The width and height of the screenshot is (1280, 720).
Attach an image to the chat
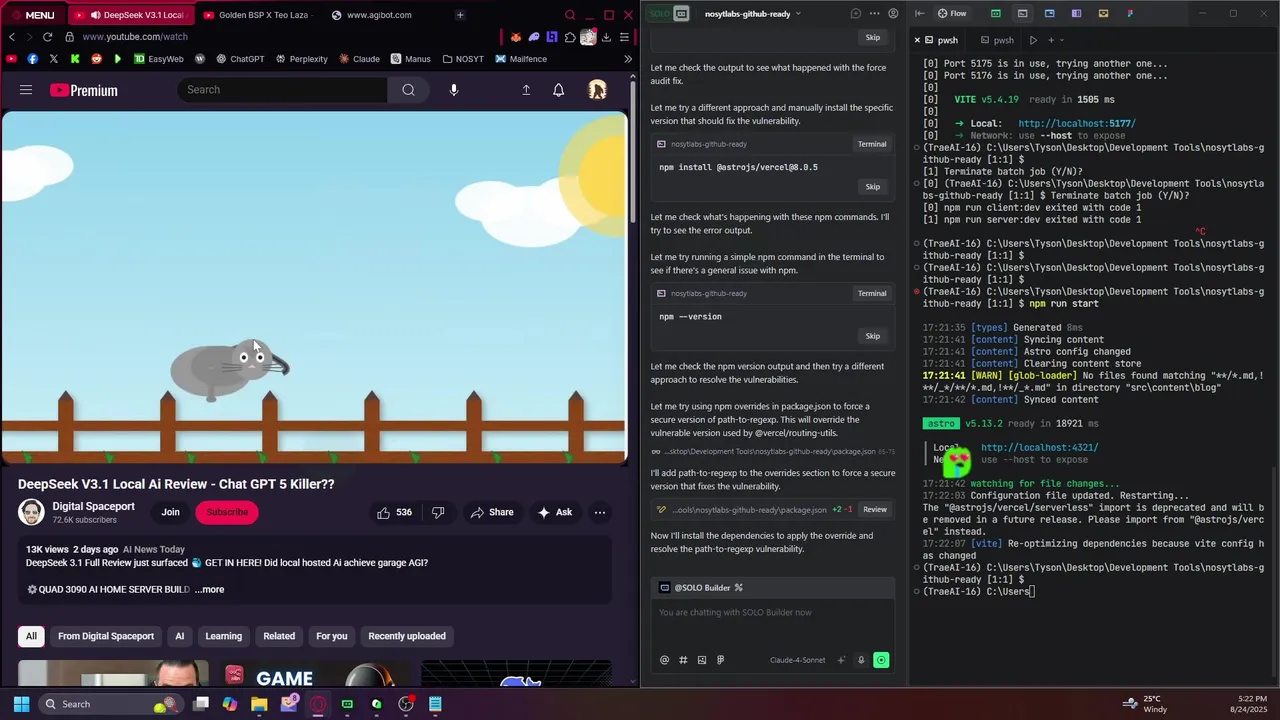(702, 660)
